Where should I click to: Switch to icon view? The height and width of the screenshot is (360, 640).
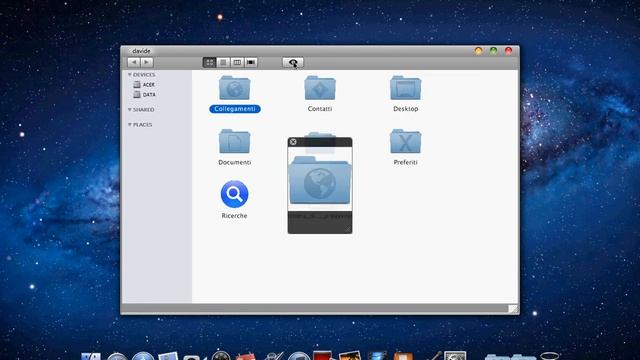[x=209, y=62]
